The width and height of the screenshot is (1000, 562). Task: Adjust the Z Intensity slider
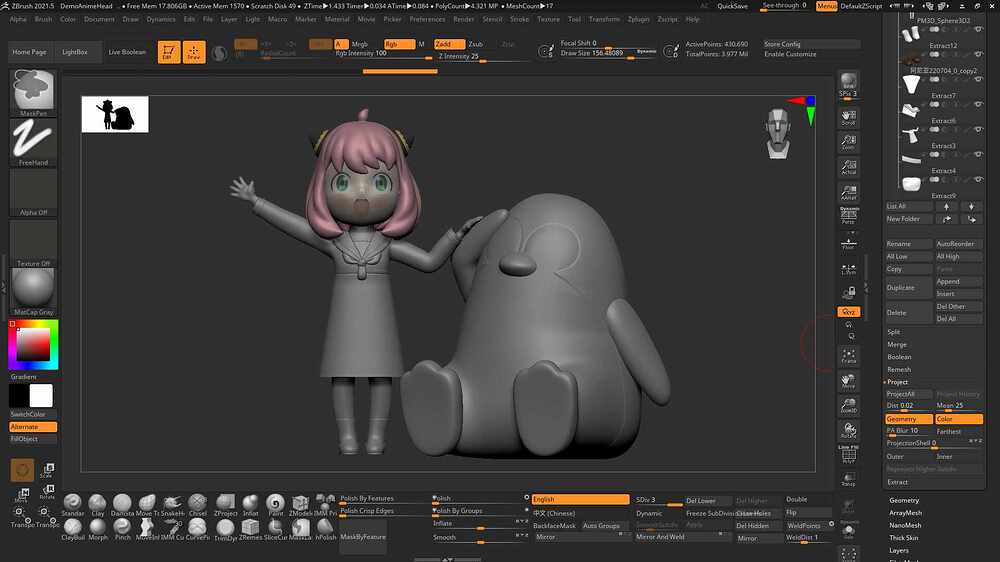pos(482,56)
